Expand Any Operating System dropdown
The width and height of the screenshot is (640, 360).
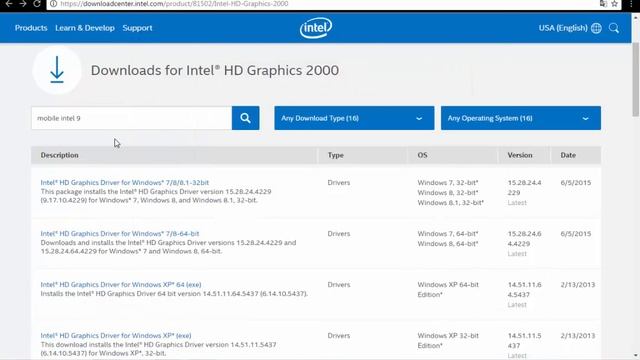pyautogui.click(x=520, y=118)
